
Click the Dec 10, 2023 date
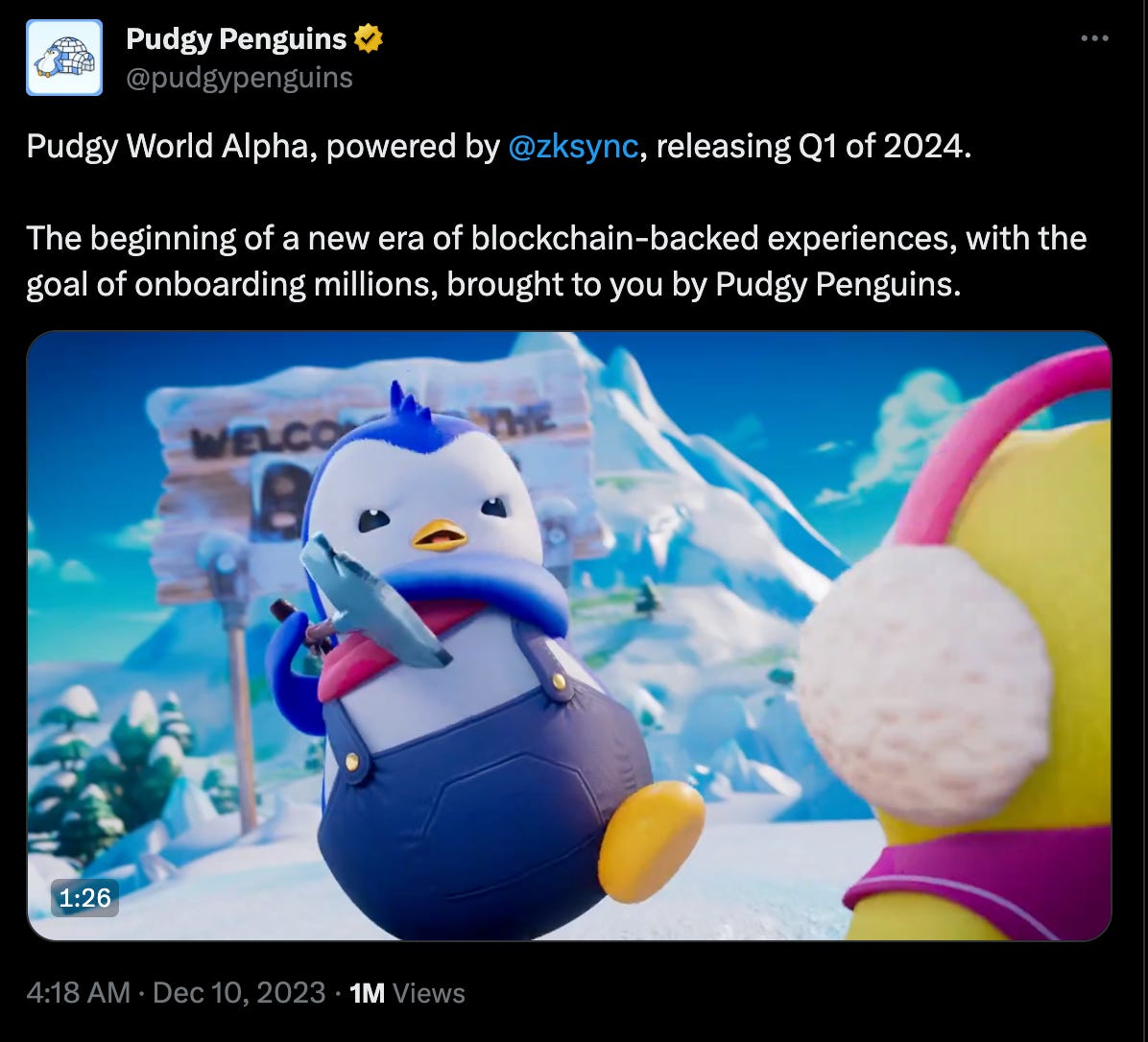[239, 993]
